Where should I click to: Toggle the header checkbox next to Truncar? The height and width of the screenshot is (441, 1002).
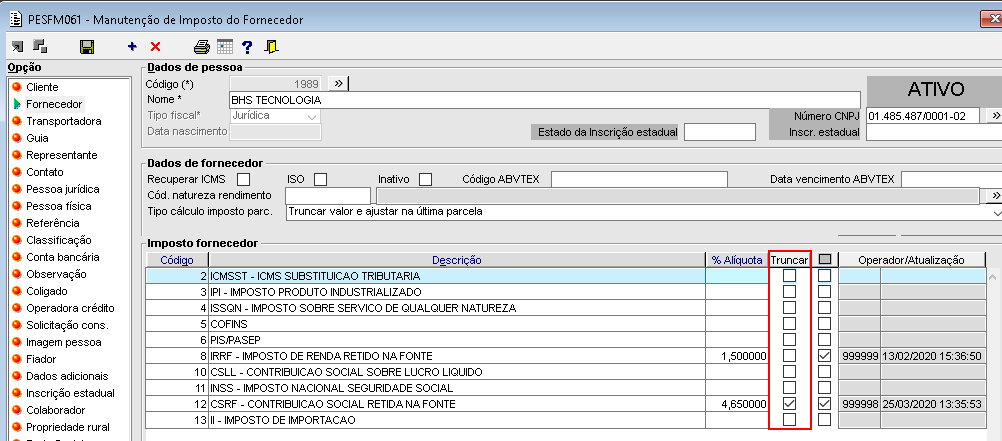pos(824,259)
